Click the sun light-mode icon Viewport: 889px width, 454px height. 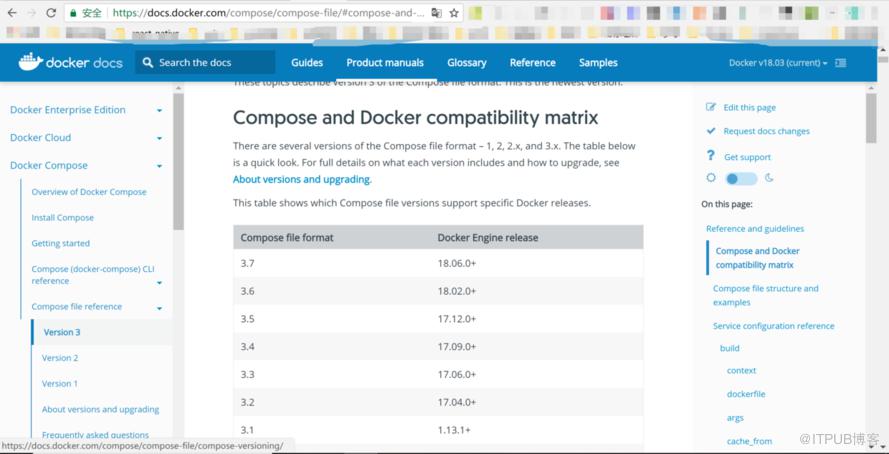coord(711,178)
